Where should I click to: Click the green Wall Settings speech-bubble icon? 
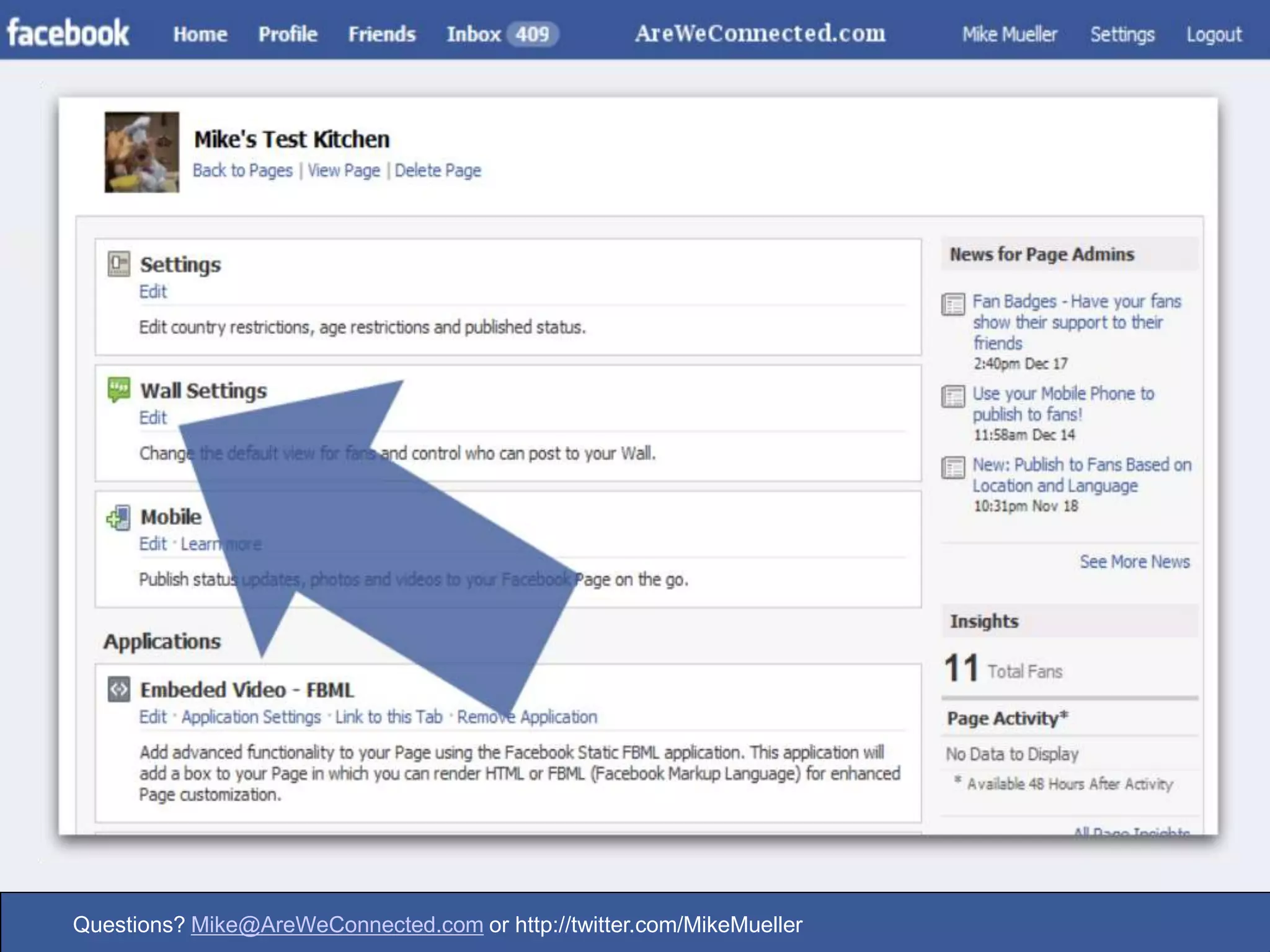tap(118, 389)
